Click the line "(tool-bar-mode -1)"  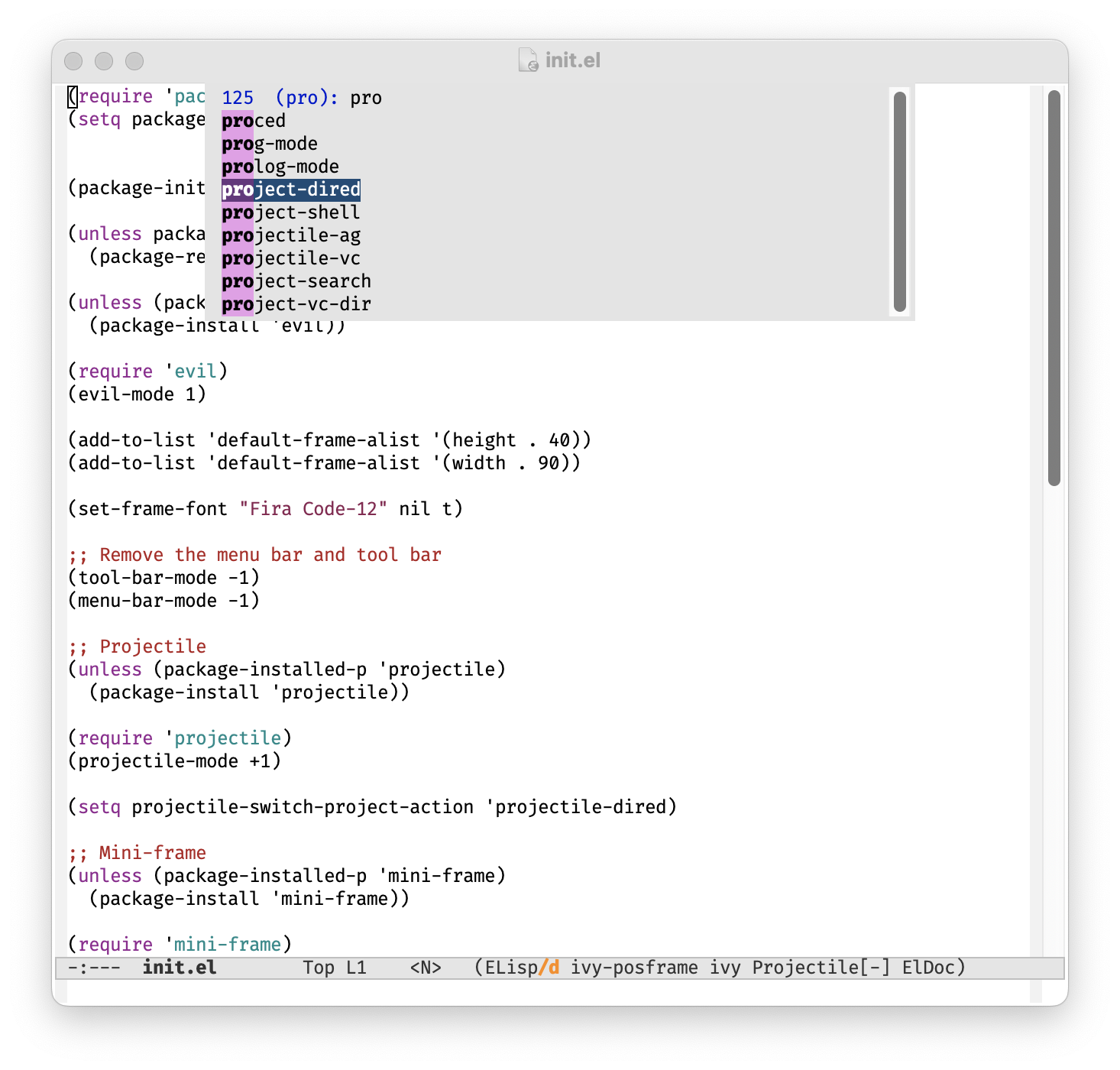(163, 578)
